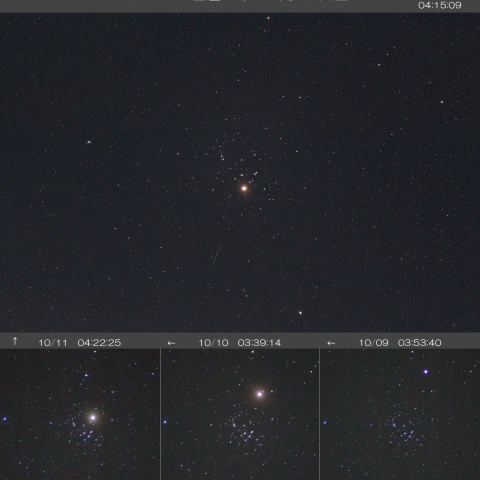Select the 04:15:09 timestamp text

tap(440, 5)
